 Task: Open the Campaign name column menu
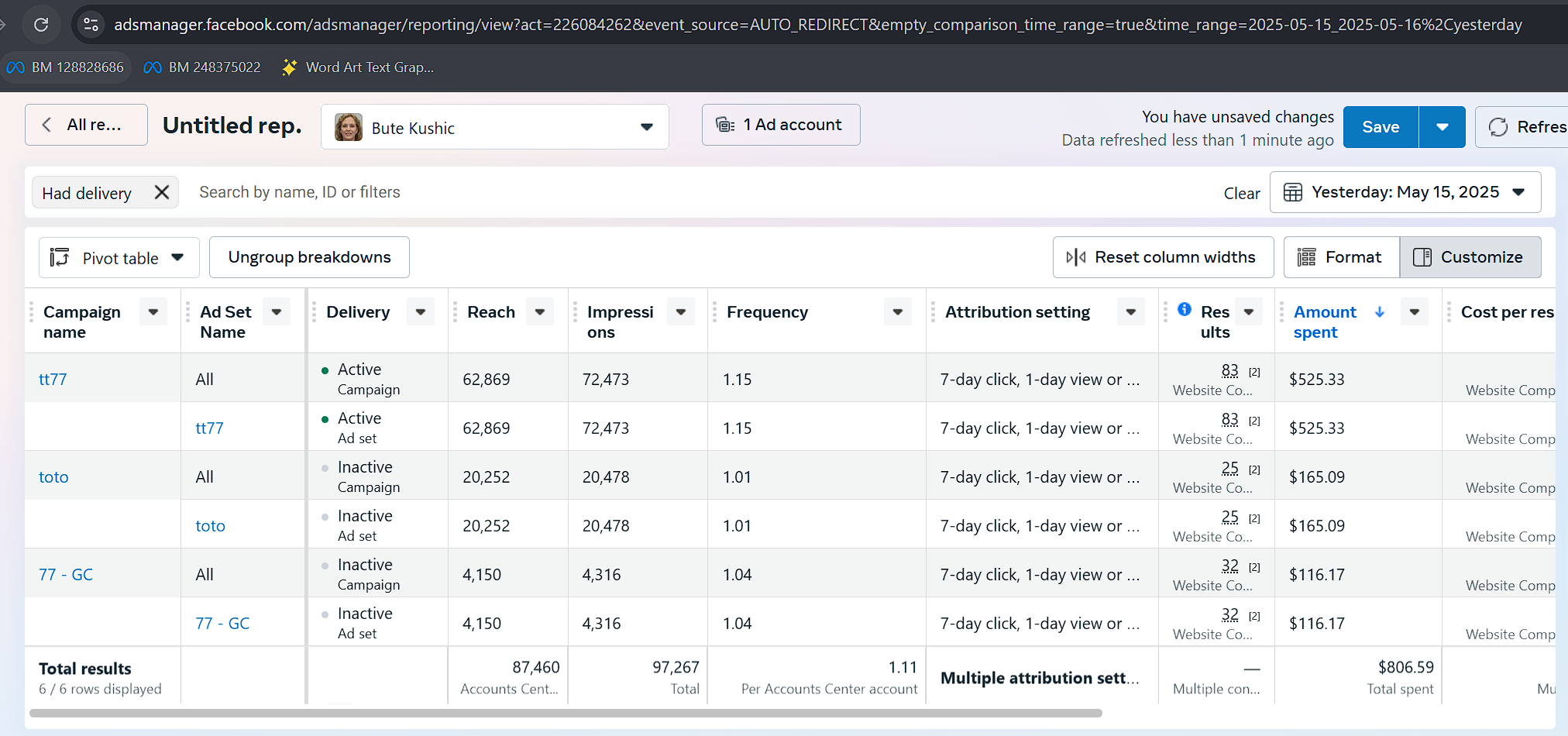pyautogui.click(x=153, y=312)
